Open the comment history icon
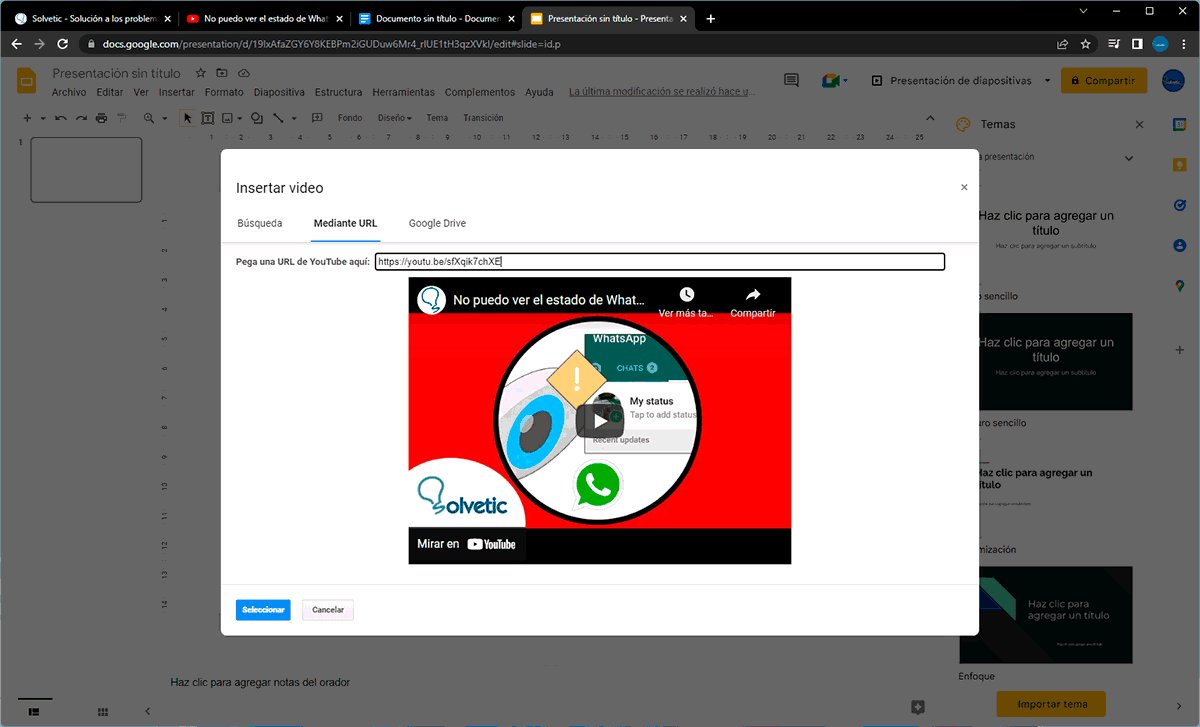Screen dimensions: 1200x727 click(791, 81)
